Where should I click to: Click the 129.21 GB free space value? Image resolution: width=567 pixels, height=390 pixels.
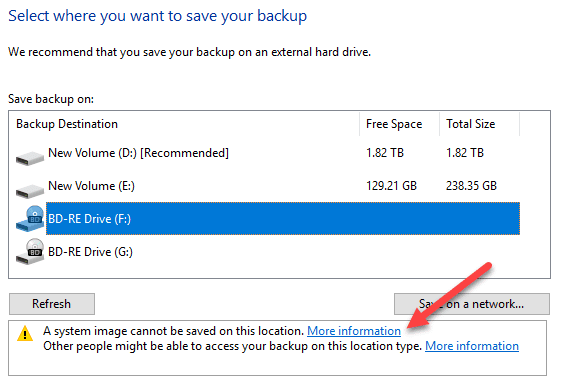pyautogui.click(x=391, y=186)
